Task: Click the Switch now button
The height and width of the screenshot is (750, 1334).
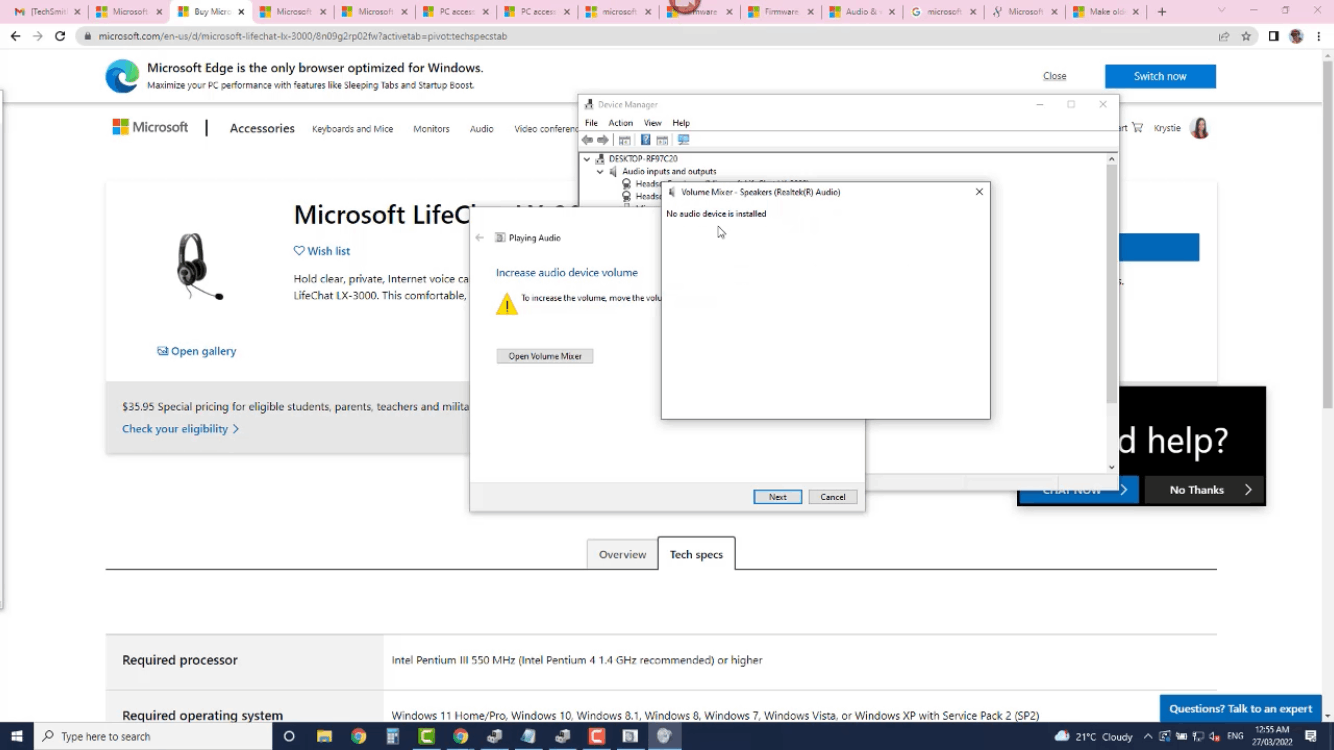Action: pyautogui.click(x=1160, y=76)
